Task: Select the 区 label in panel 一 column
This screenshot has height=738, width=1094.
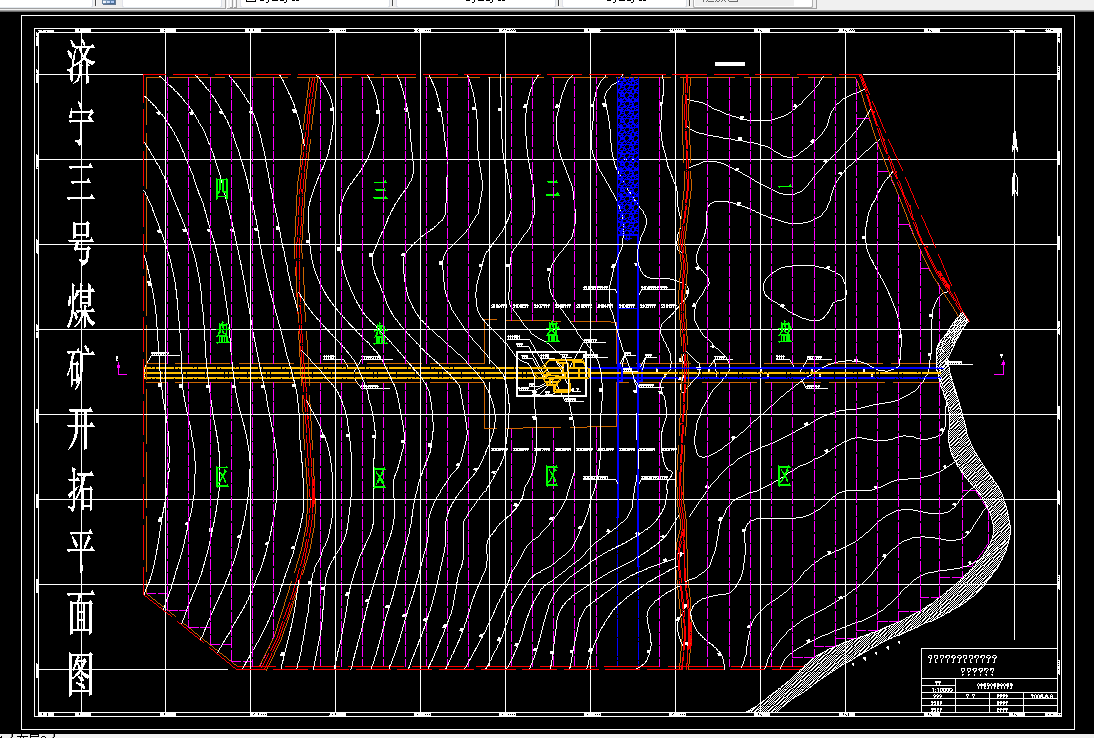Action: (784, 476)
